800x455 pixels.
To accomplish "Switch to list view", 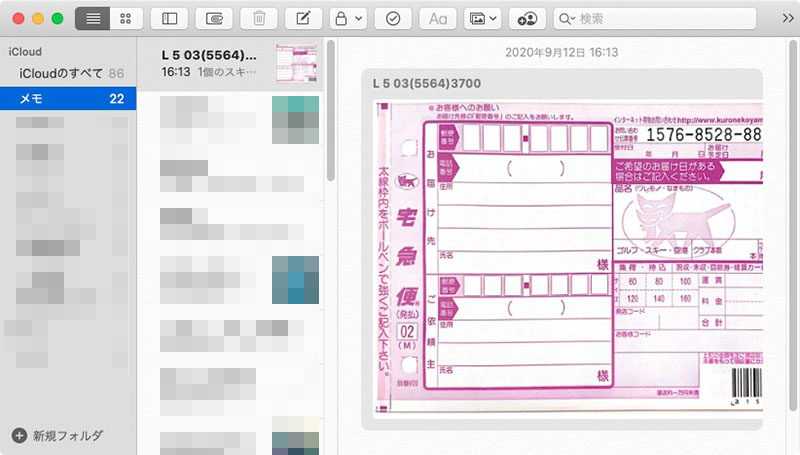I will [92, 19].
